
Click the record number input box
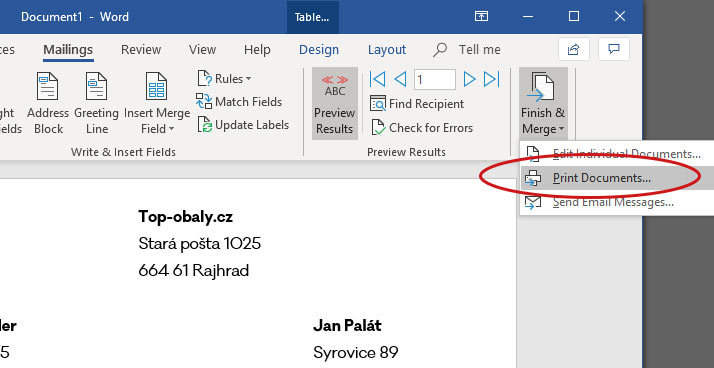[x=435, y=80]
